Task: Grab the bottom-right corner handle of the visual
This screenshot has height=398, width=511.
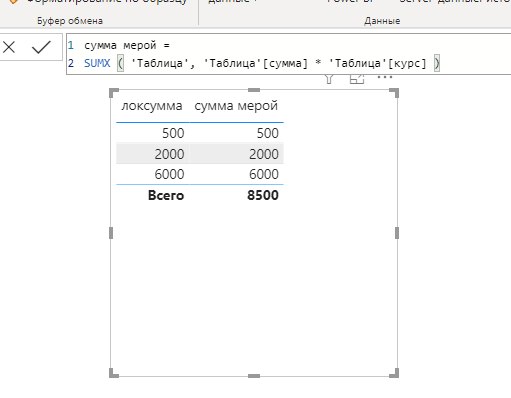Action: coord(394,373)
